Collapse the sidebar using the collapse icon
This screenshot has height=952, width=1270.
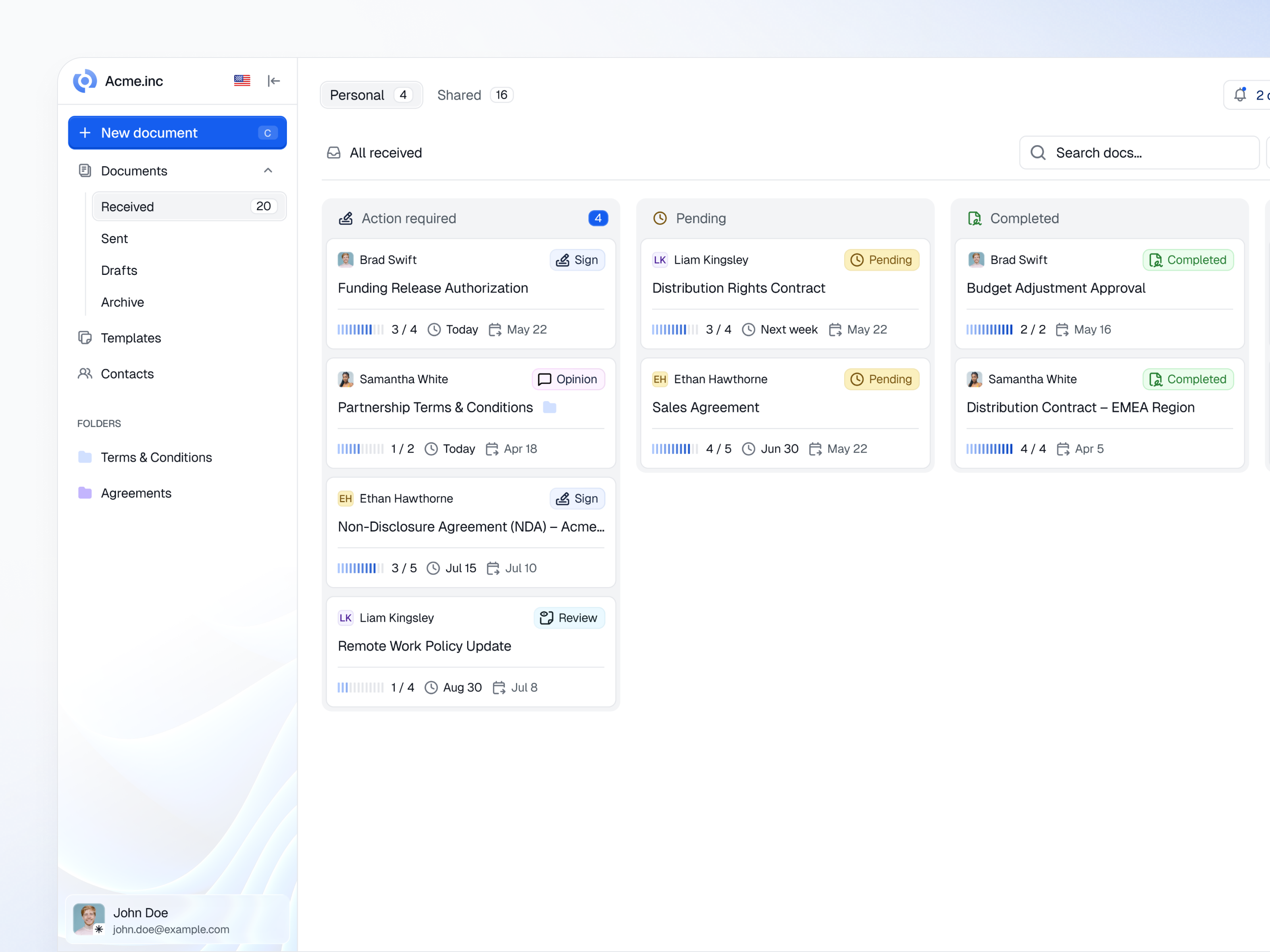[274, 81]
